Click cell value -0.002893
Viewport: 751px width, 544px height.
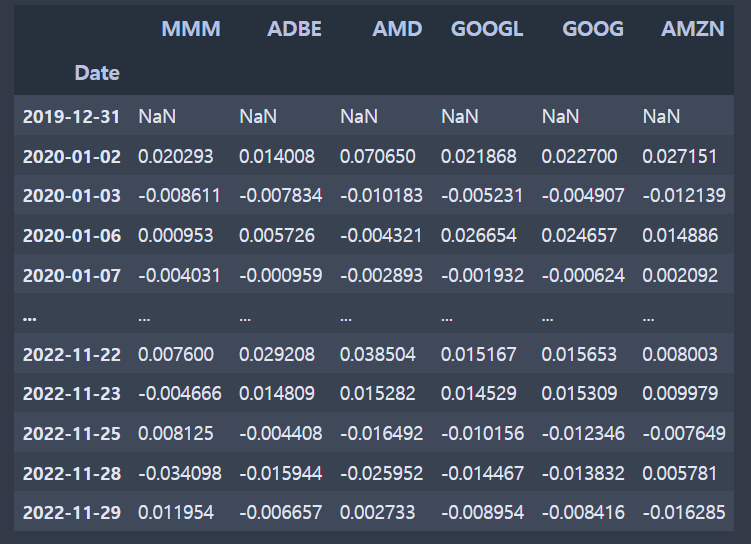pyautogui.click(x=382, y=275)
